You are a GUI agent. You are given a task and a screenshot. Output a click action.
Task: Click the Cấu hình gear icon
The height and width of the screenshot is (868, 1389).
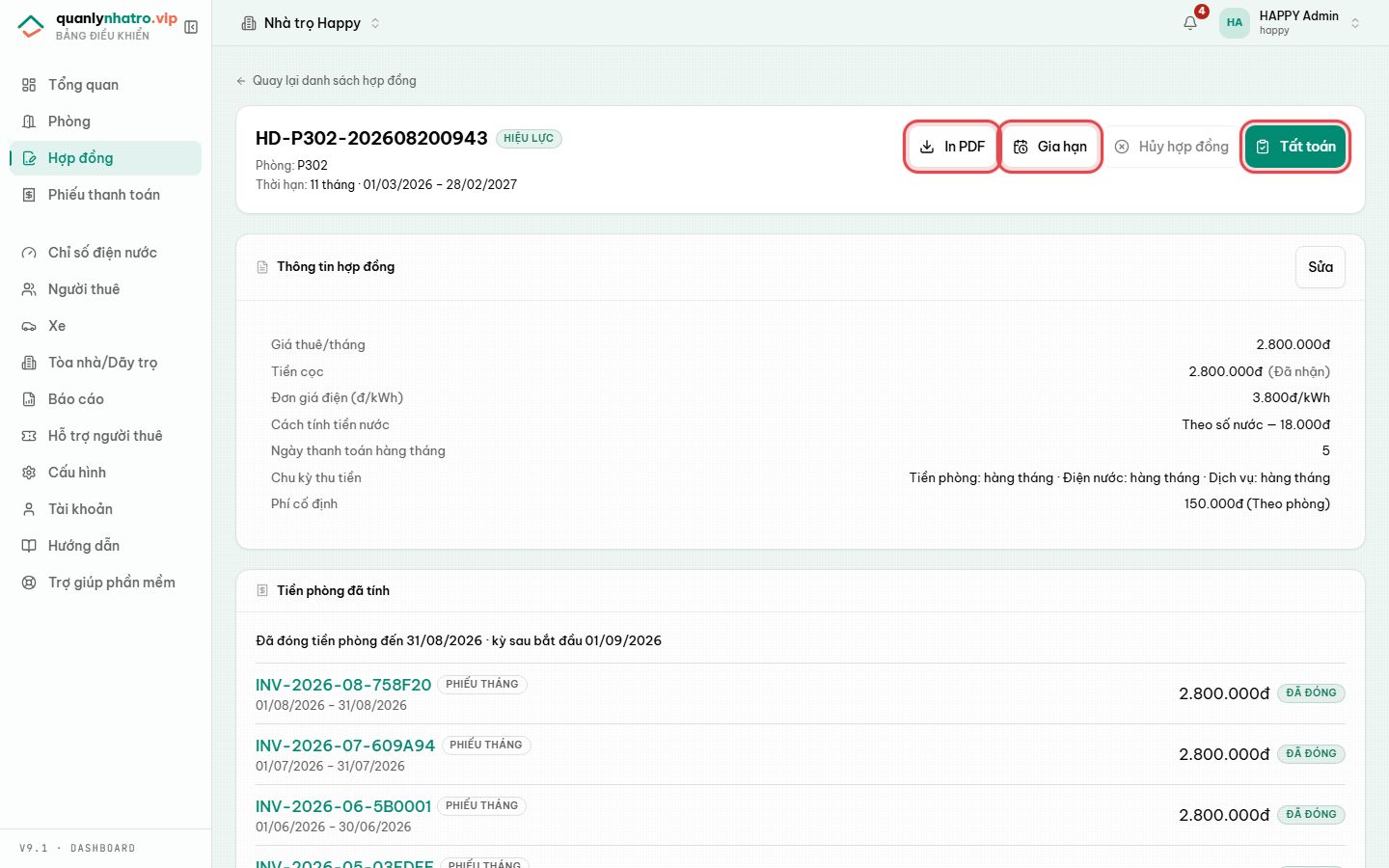(x=29, y=473)
